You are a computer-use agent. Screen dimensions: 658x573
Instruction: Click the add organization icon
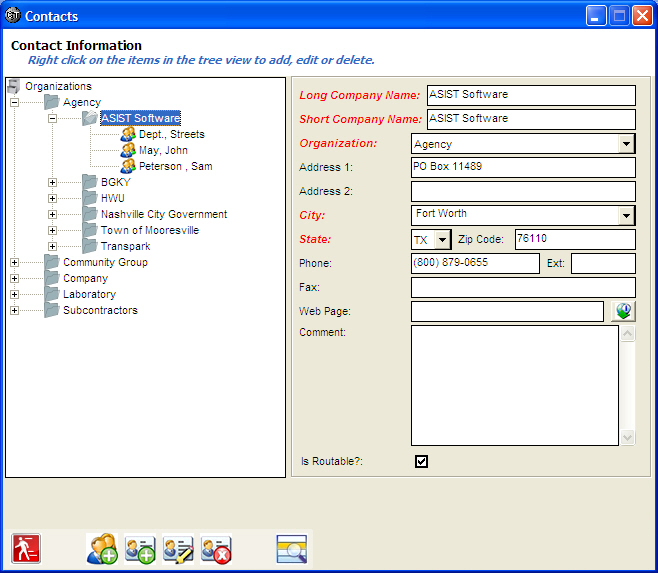102,549
